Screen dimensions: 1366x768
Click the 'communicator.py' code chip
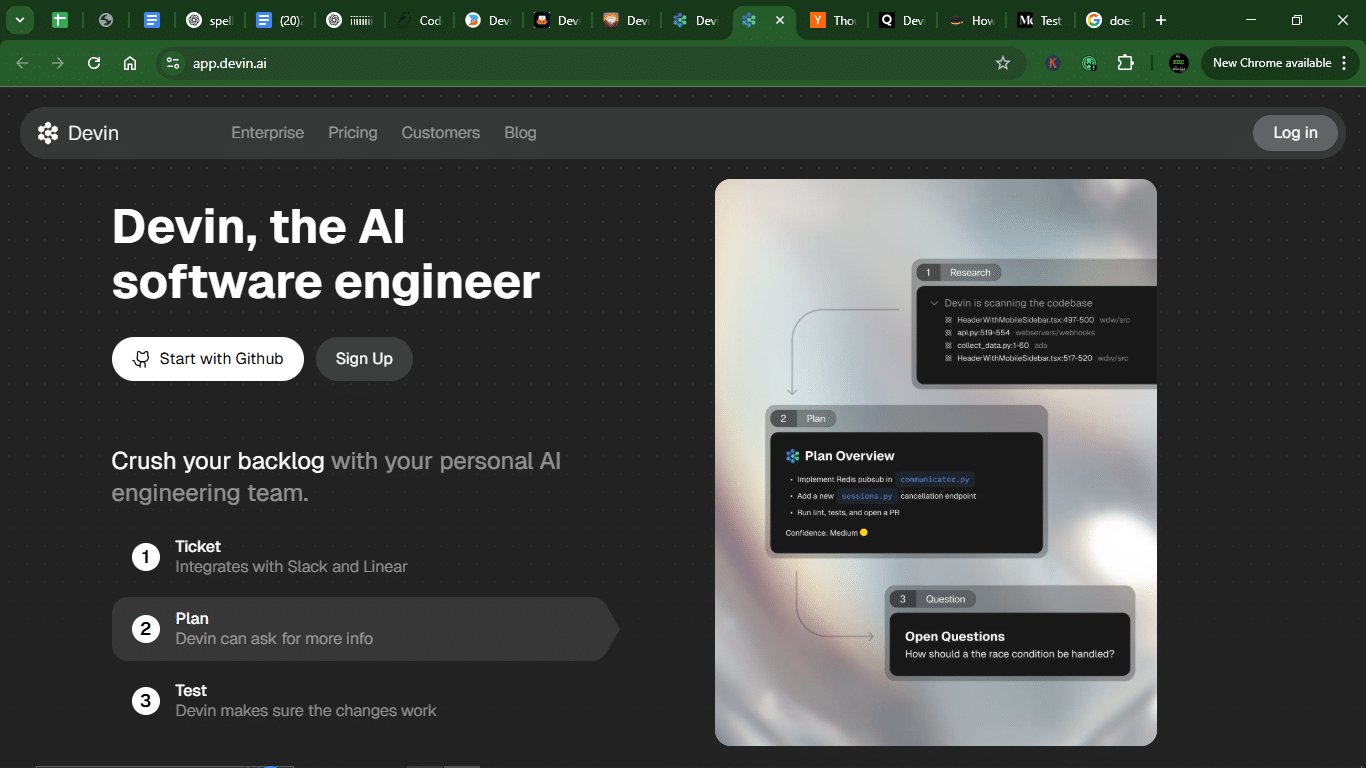pos(935,480)
